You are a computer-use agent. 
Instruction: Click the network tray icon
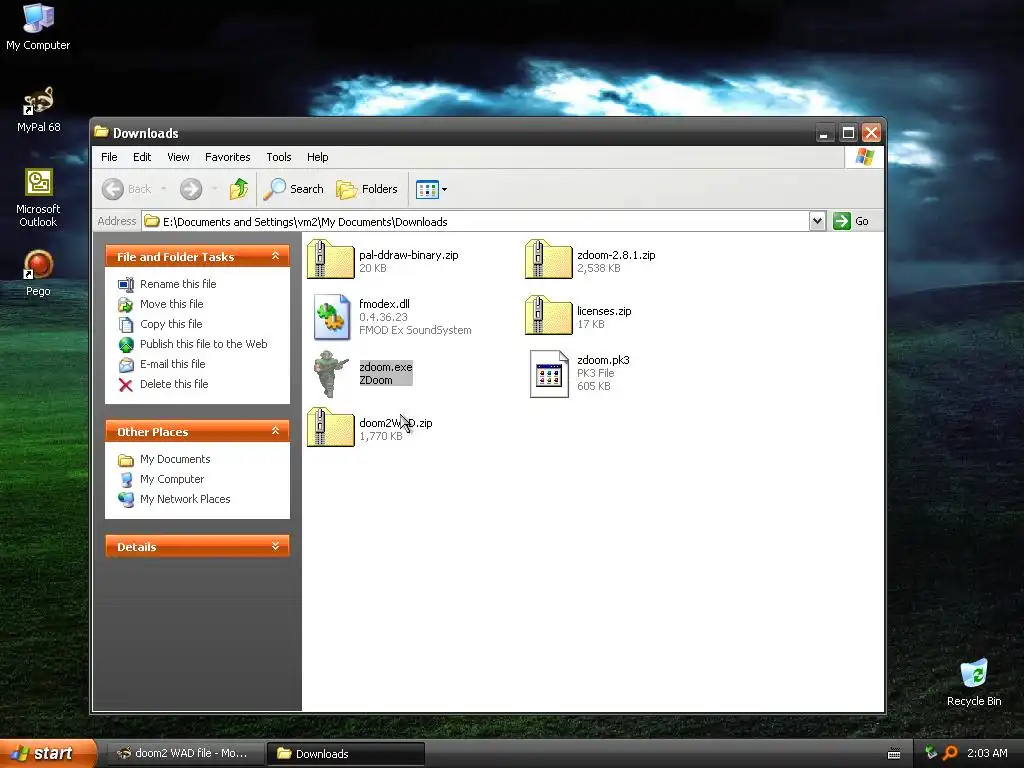(931, 753)
